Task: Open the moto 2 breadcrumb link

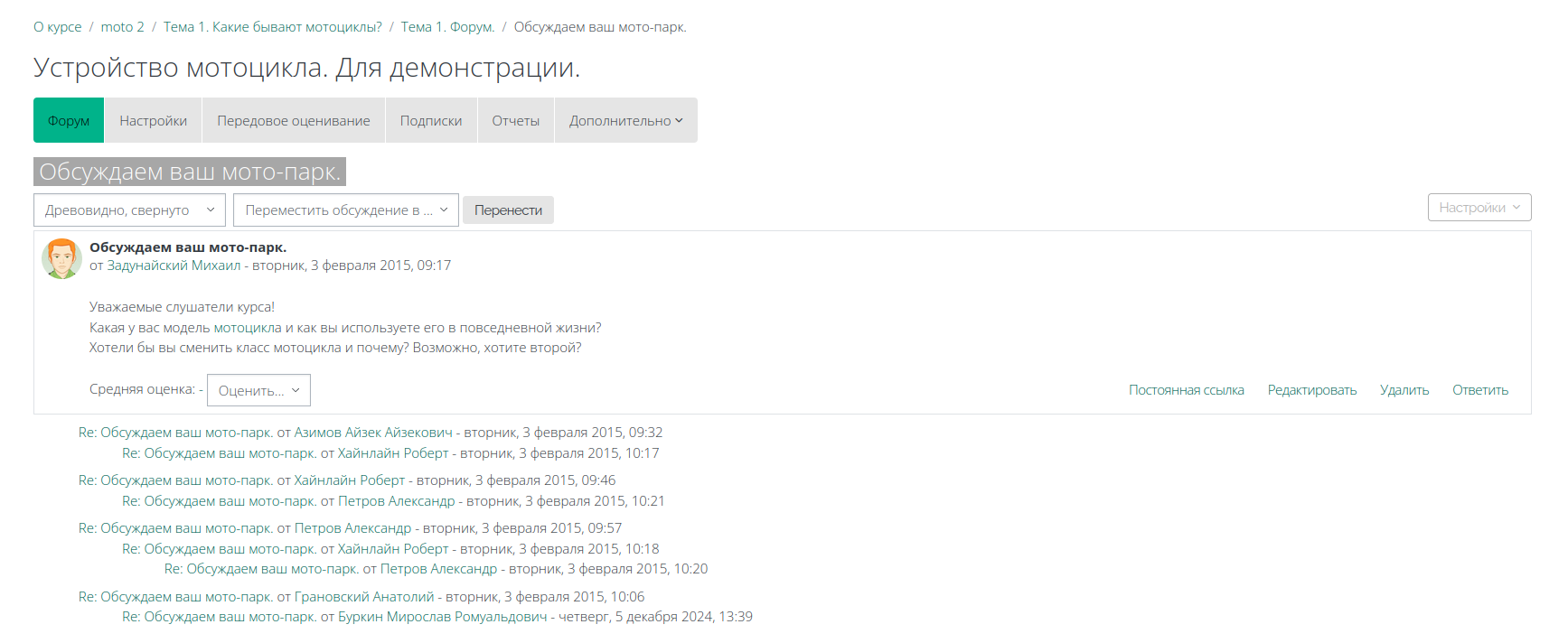Action: click(122, 27)
